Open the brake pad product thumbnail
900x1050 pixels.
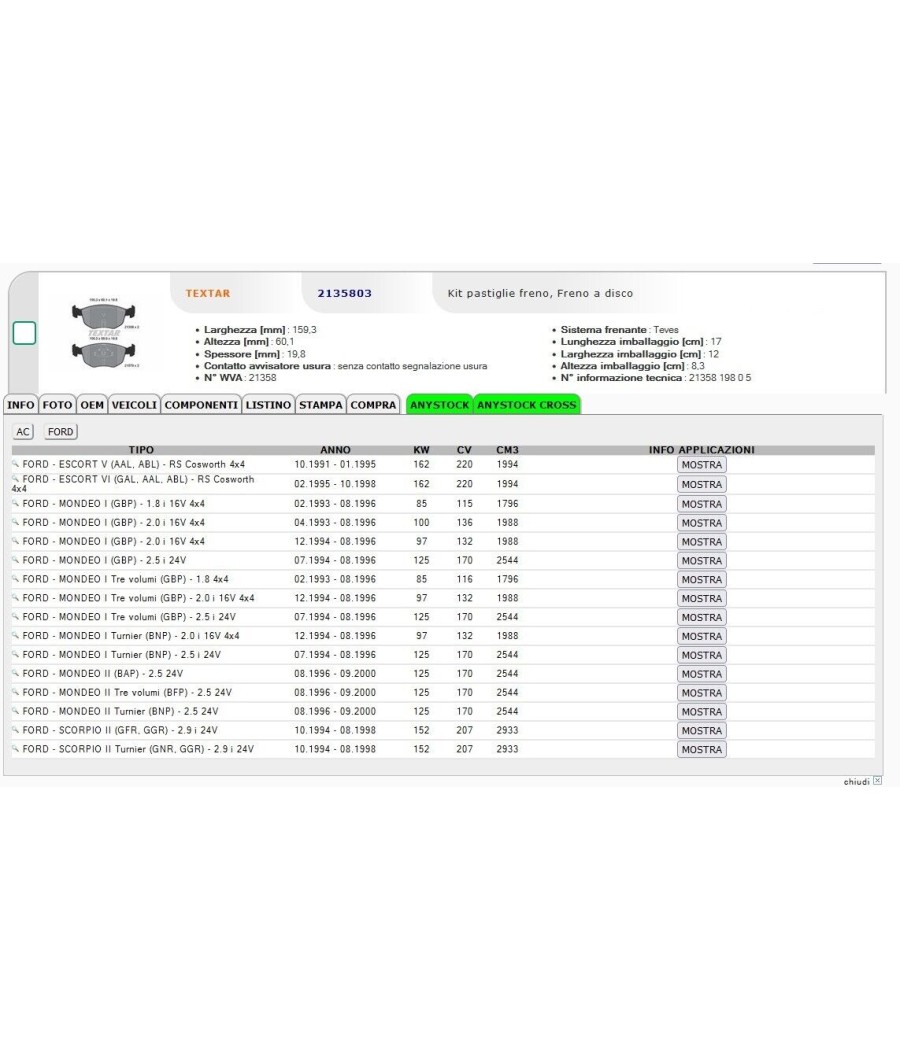(x=104, y=334)
